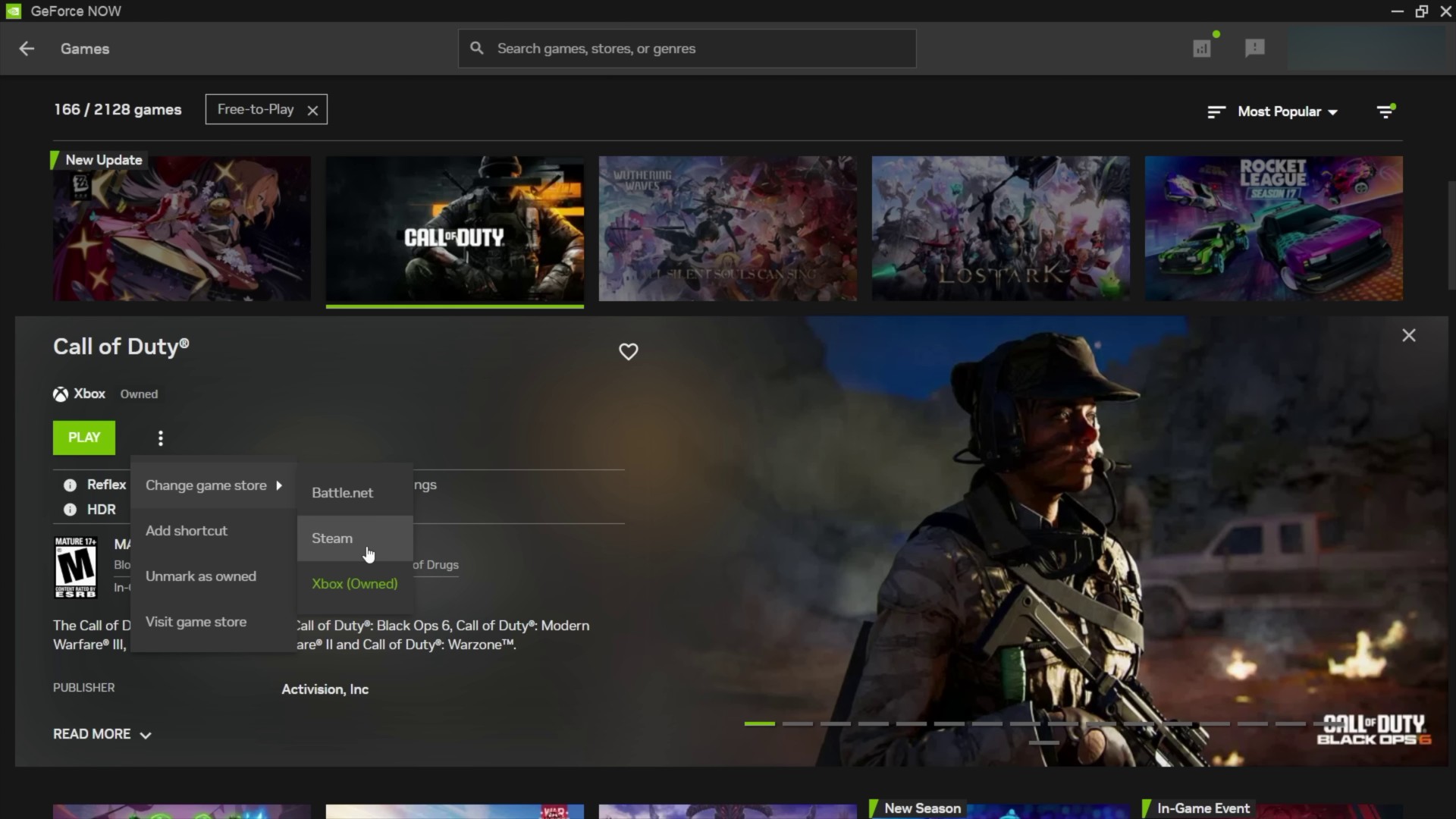Open the feedback chat icon in top bar

[x=1254, y=48]
